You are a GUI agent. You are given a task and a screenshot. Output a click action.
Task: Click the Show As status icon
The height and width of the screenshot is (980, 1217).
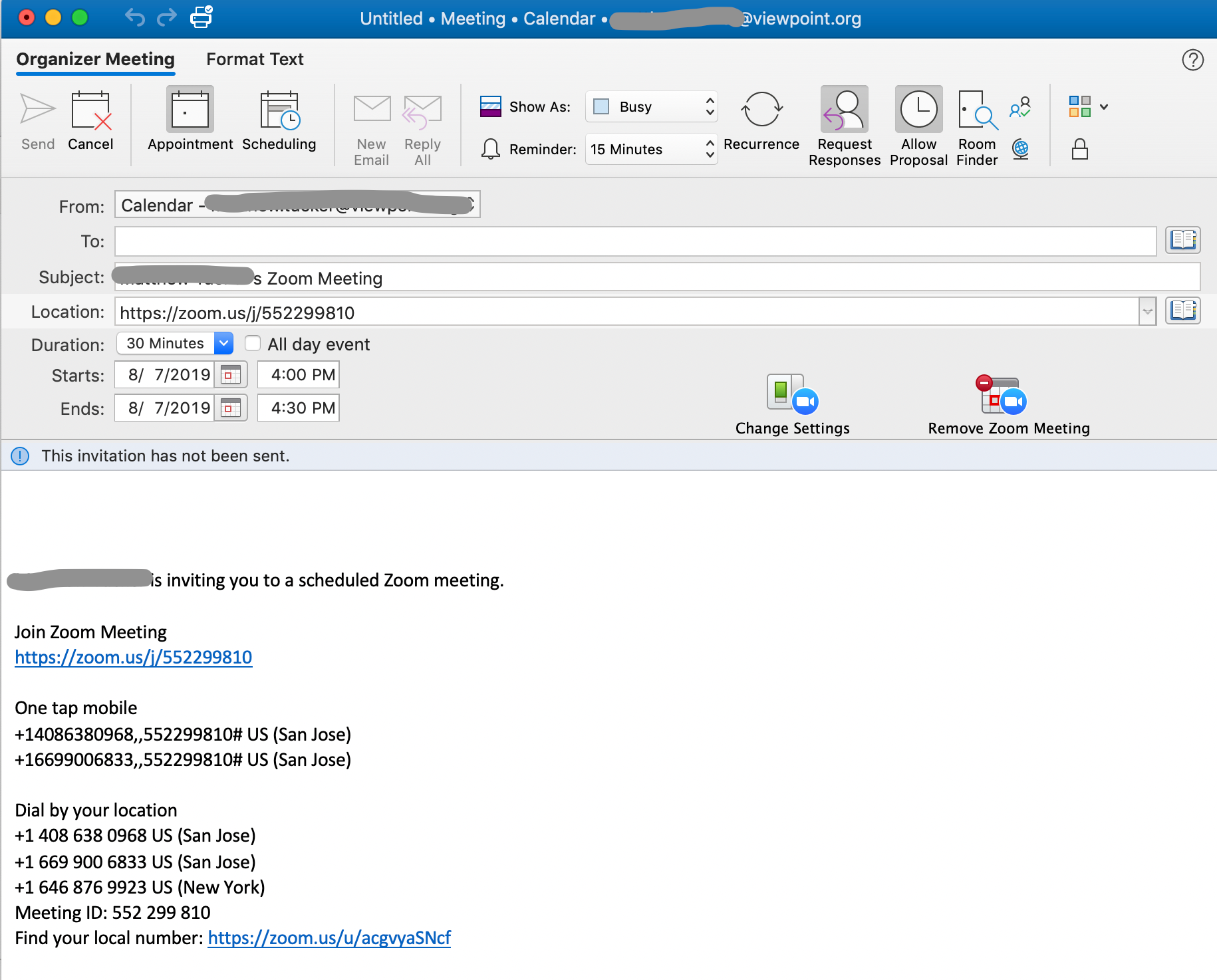click(x=491, y=106)
